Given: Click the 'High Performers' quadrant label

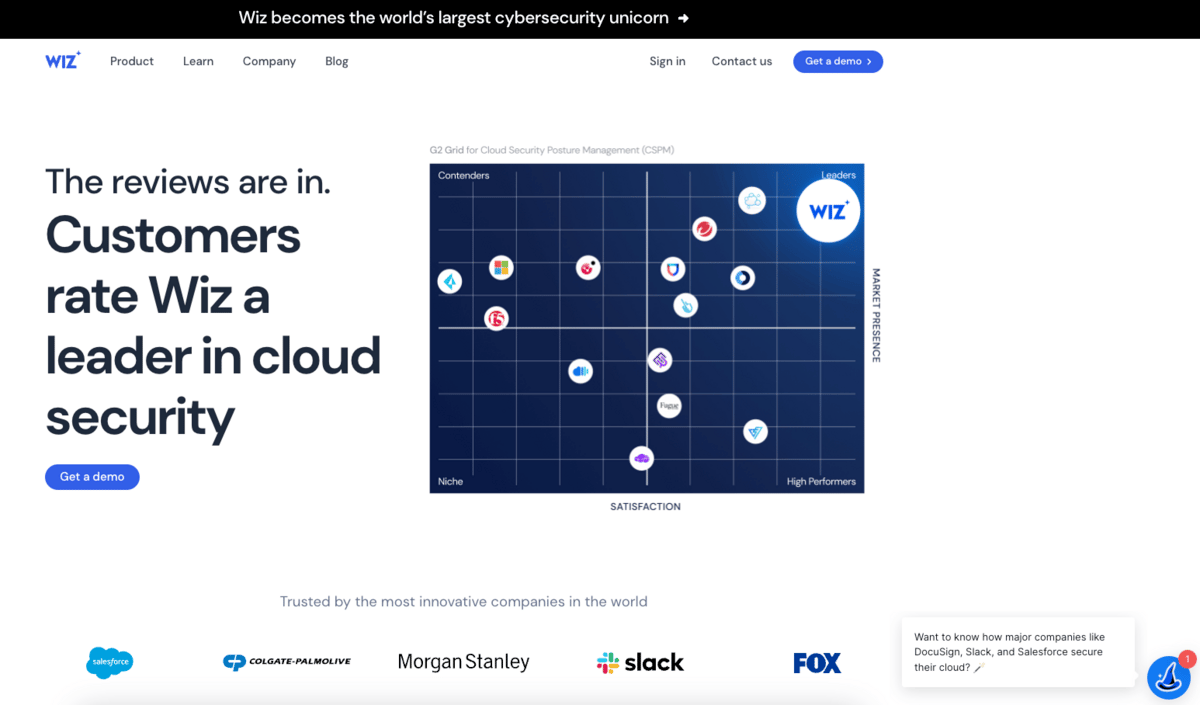Looking at the screenshot, I should coord(821,481).
